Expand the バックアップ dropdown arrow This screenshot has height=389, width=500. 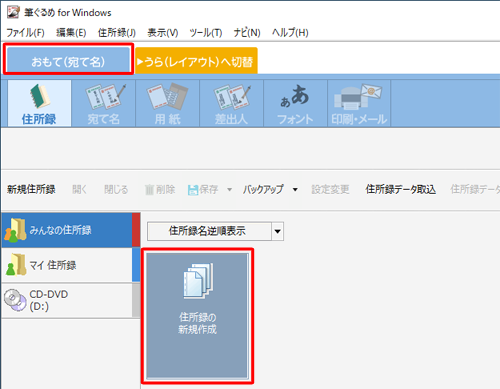pyautogui.click(x=295, y=190)
